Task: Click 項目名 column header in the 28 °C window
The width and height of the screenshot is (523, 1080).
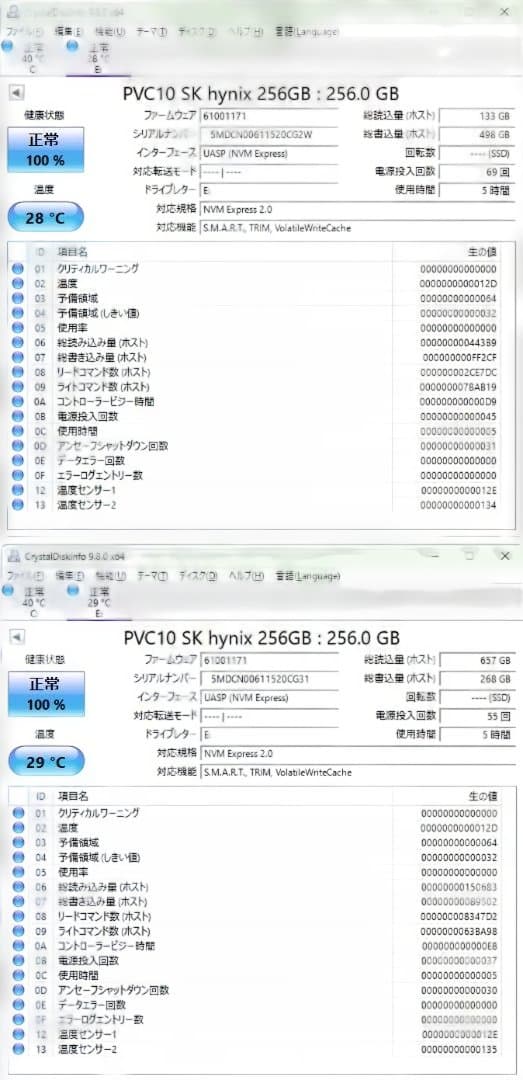Action: point(72,252)
